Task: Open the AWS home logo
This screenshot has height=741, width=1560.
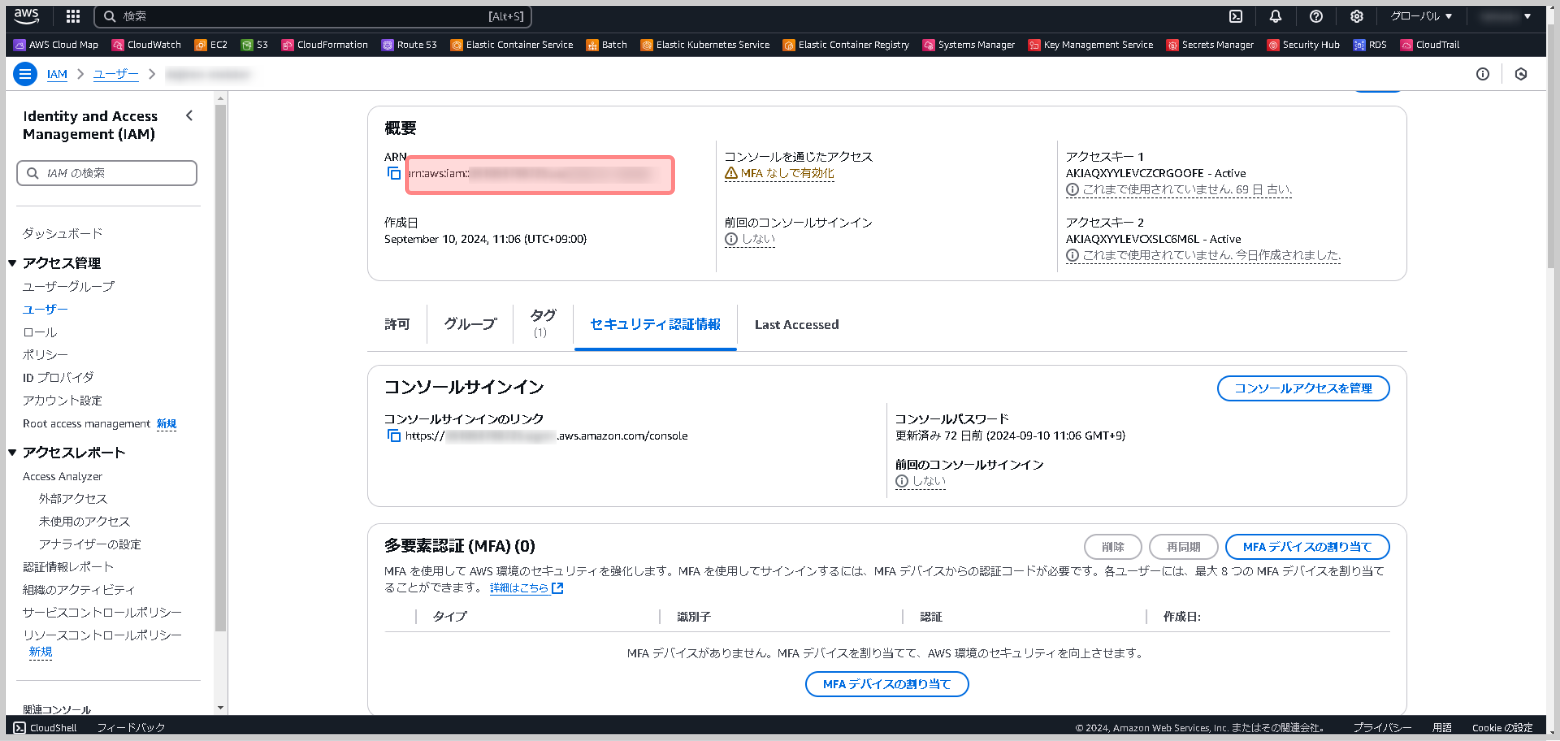Action: (x=27, y=15)
